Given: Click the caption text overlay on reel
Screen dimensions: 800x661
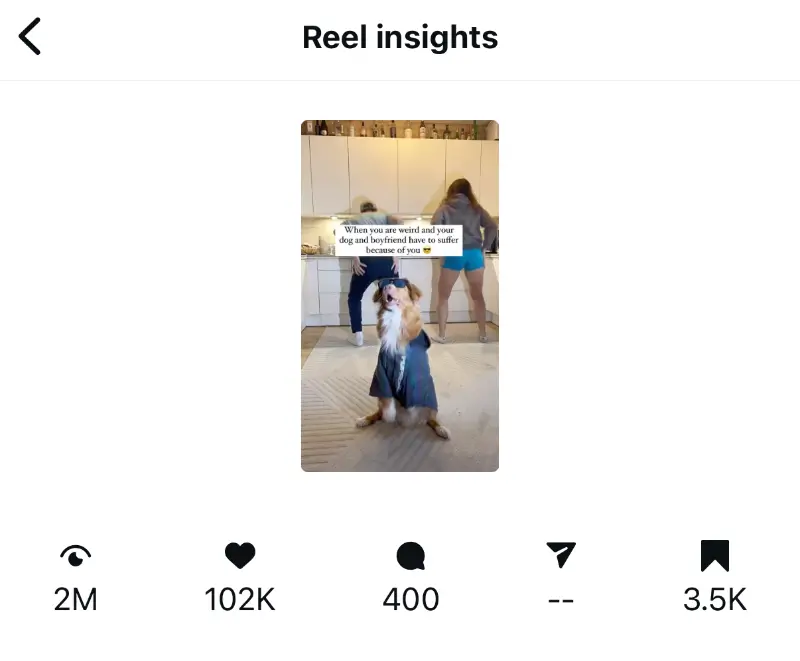Looking at the screenshot, I should point(399,240).
